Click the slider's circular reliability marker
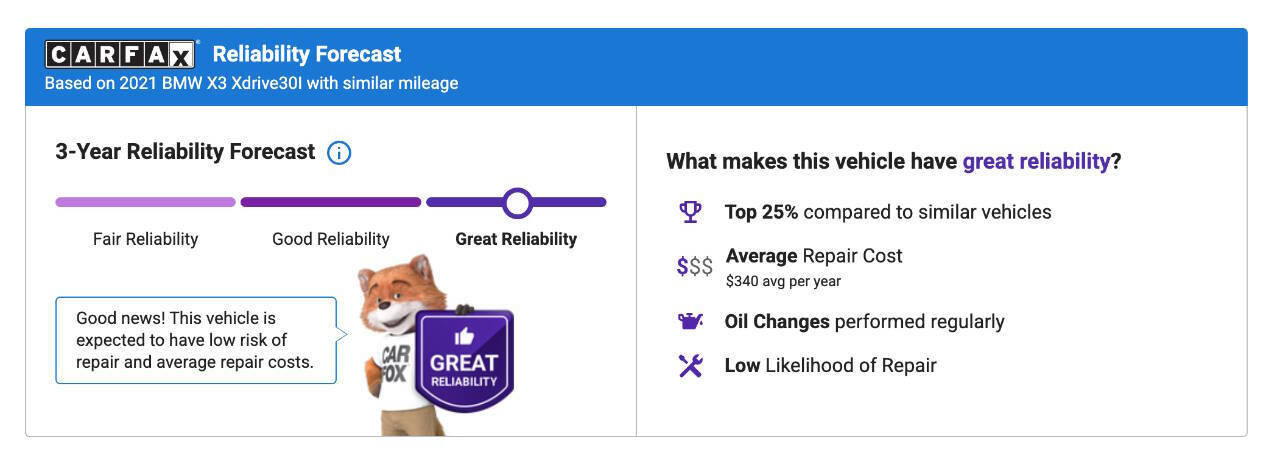 tap(517, 203)
